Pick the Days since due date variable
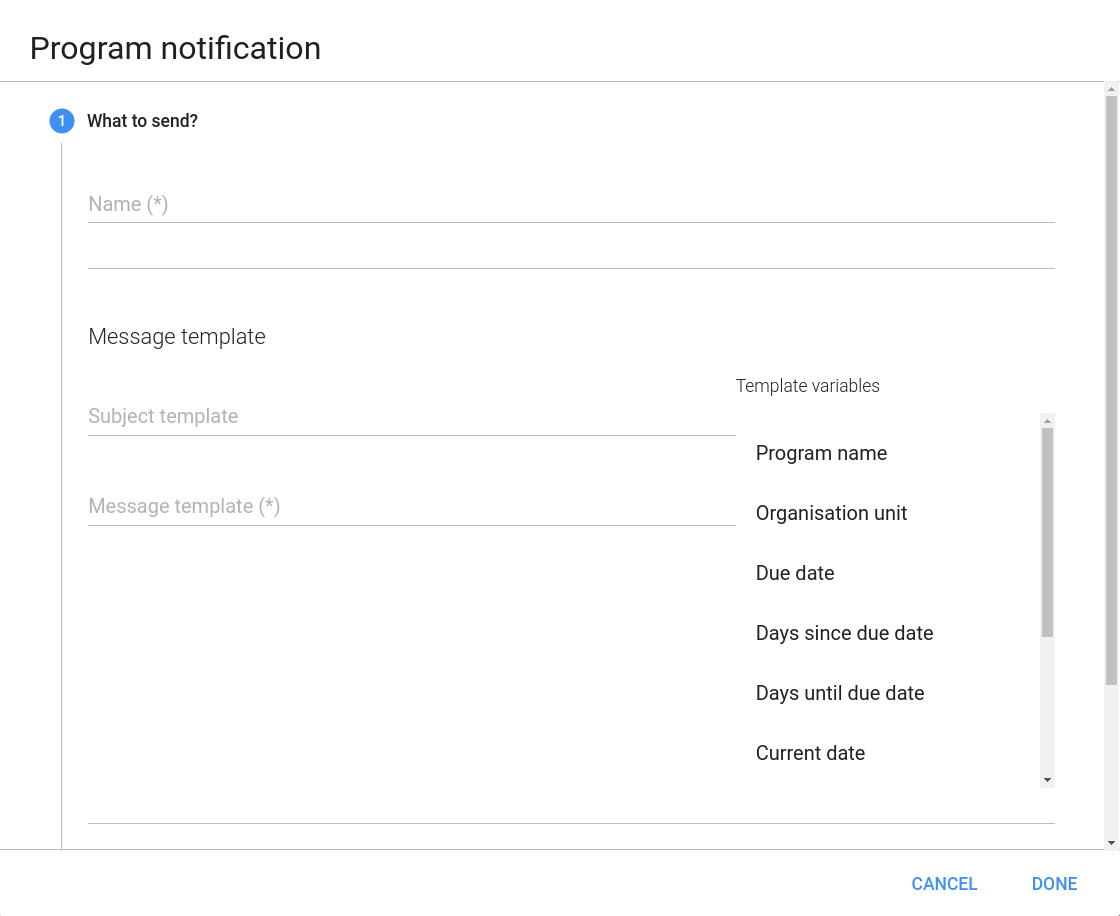Screen dimensions: 1120x916 coord(844,633)
